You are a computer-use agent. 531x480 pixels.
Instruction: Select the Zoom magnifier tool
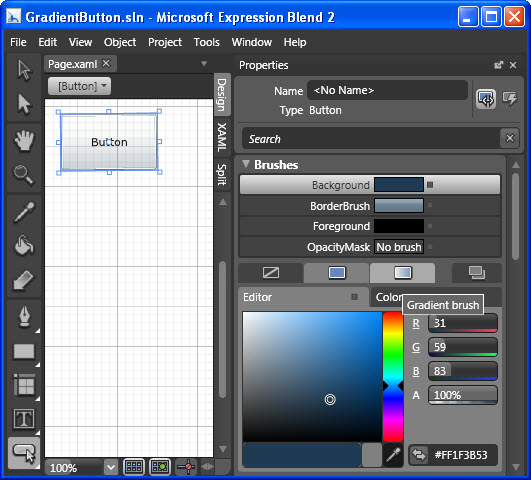[x=24, y=175]
